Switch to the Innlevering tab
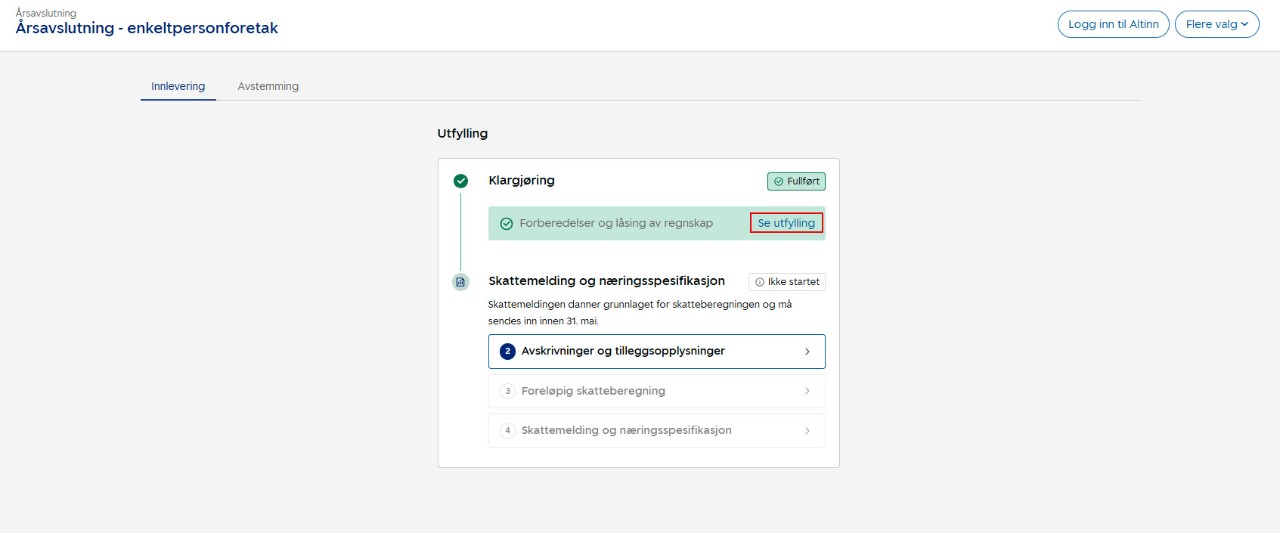This screenshot has height=533, width=1280. [x=178, y=87]
